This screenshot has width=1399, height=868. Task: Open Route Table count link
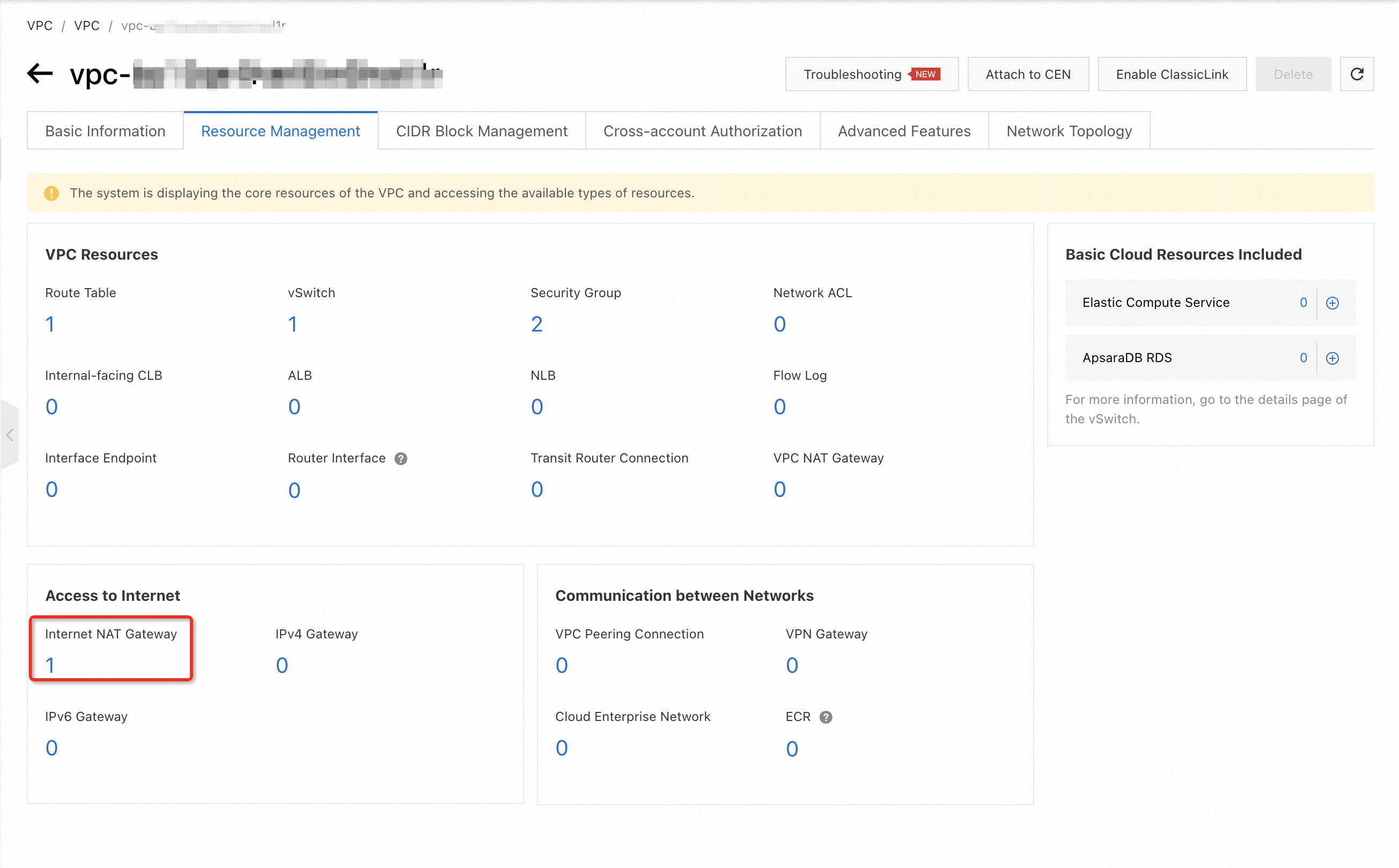point(50,324)
